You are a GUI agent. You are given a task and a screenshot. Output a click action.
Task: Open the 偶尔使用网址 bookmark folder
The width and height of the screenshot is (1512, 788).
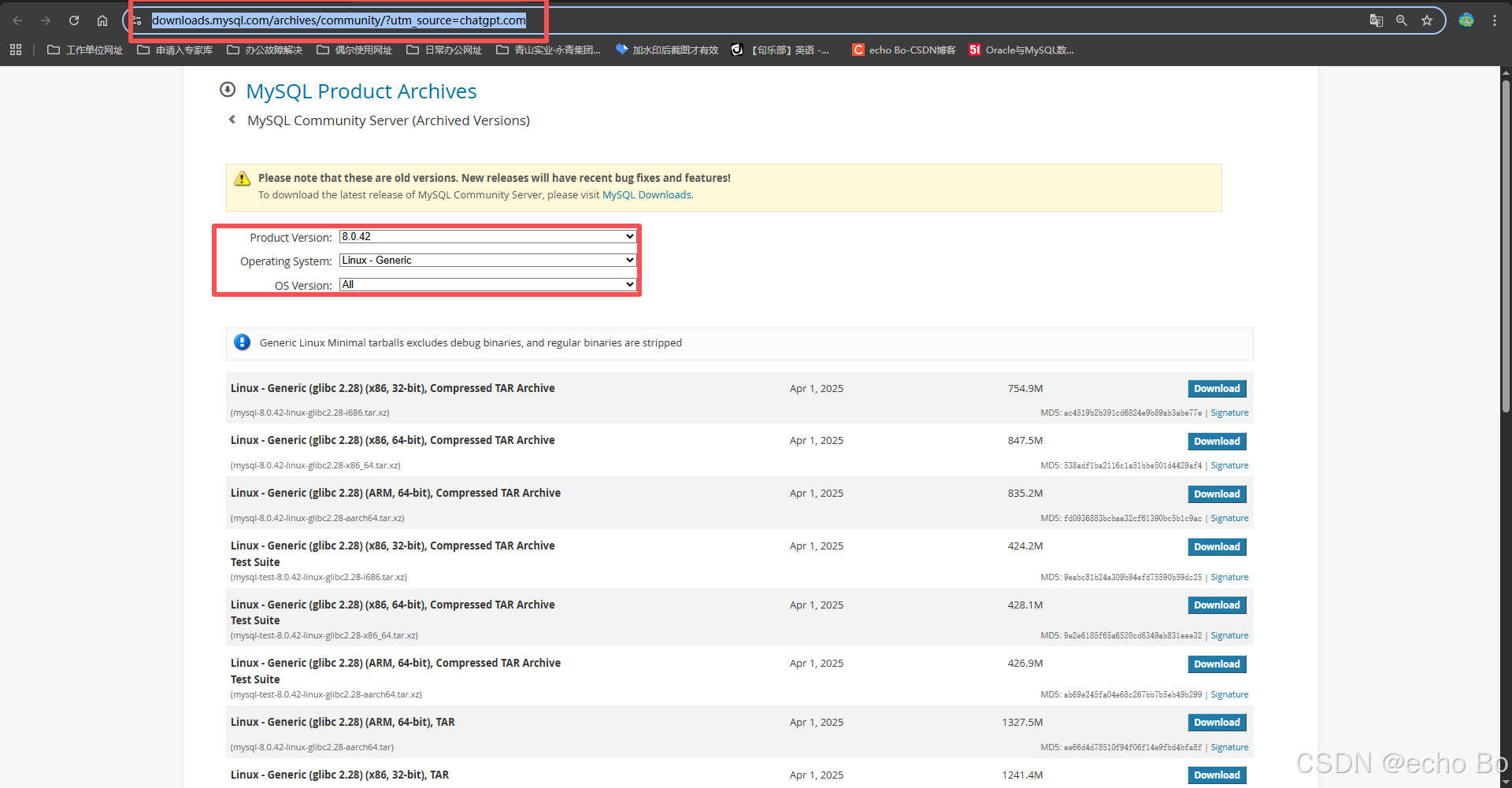(354, 50)
